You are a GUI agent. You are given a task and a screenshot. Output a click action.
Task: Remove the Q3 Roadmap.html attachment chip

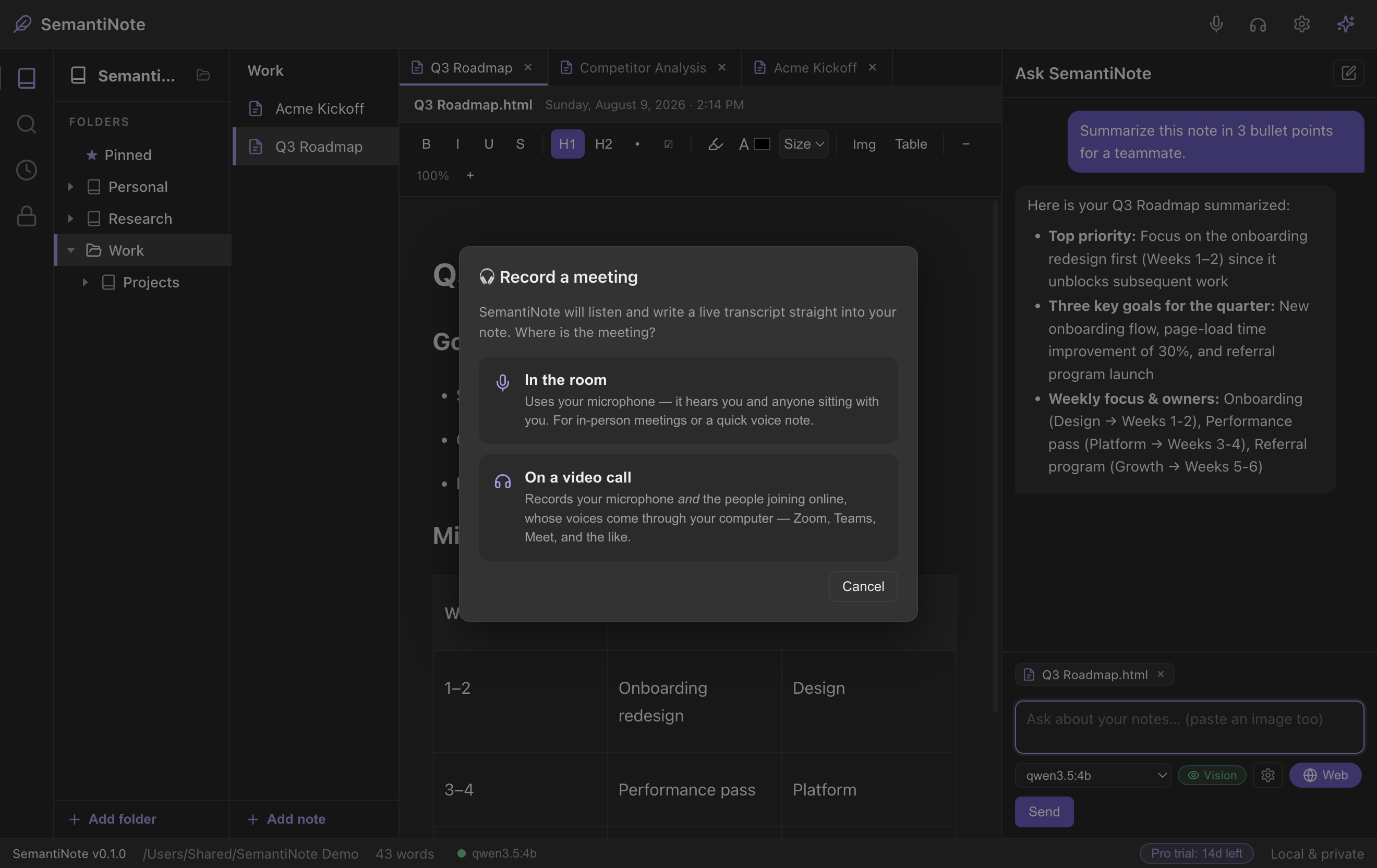coord(1160,674)
